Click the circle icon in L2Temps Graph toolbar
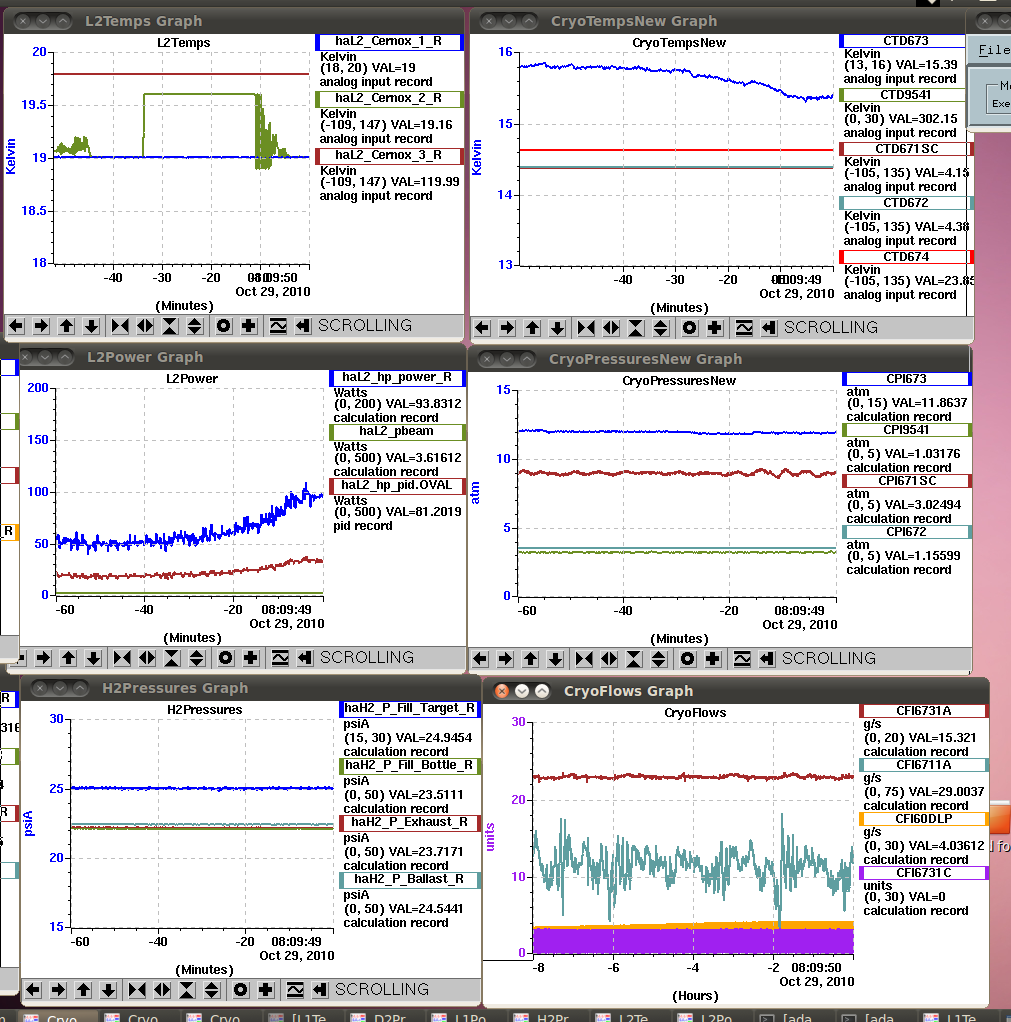The height and width of the screenshot is (1022, 1011). click(224, 326)
